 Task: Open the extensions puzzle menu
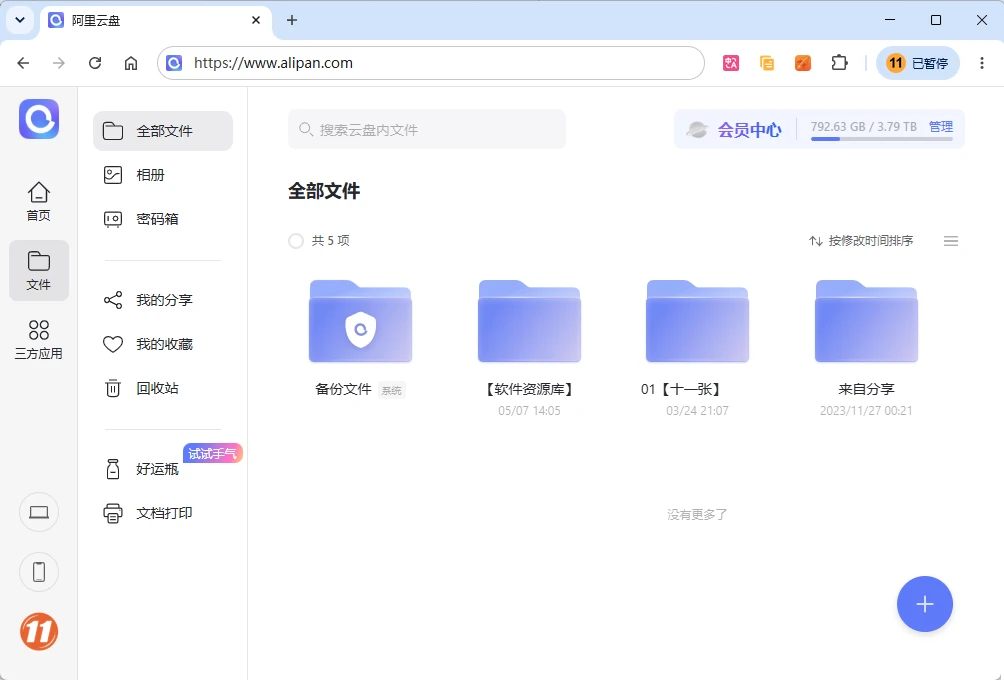coord(839,63)
